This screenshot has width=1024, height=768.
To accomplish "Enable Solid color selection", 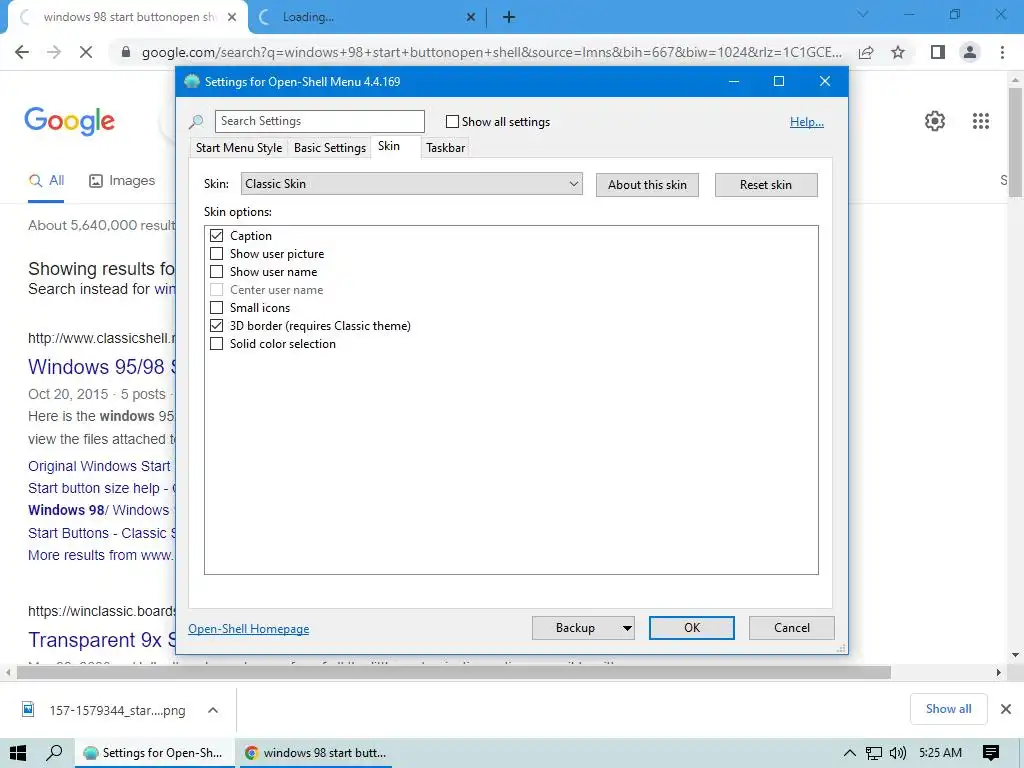I will (216, 344).
